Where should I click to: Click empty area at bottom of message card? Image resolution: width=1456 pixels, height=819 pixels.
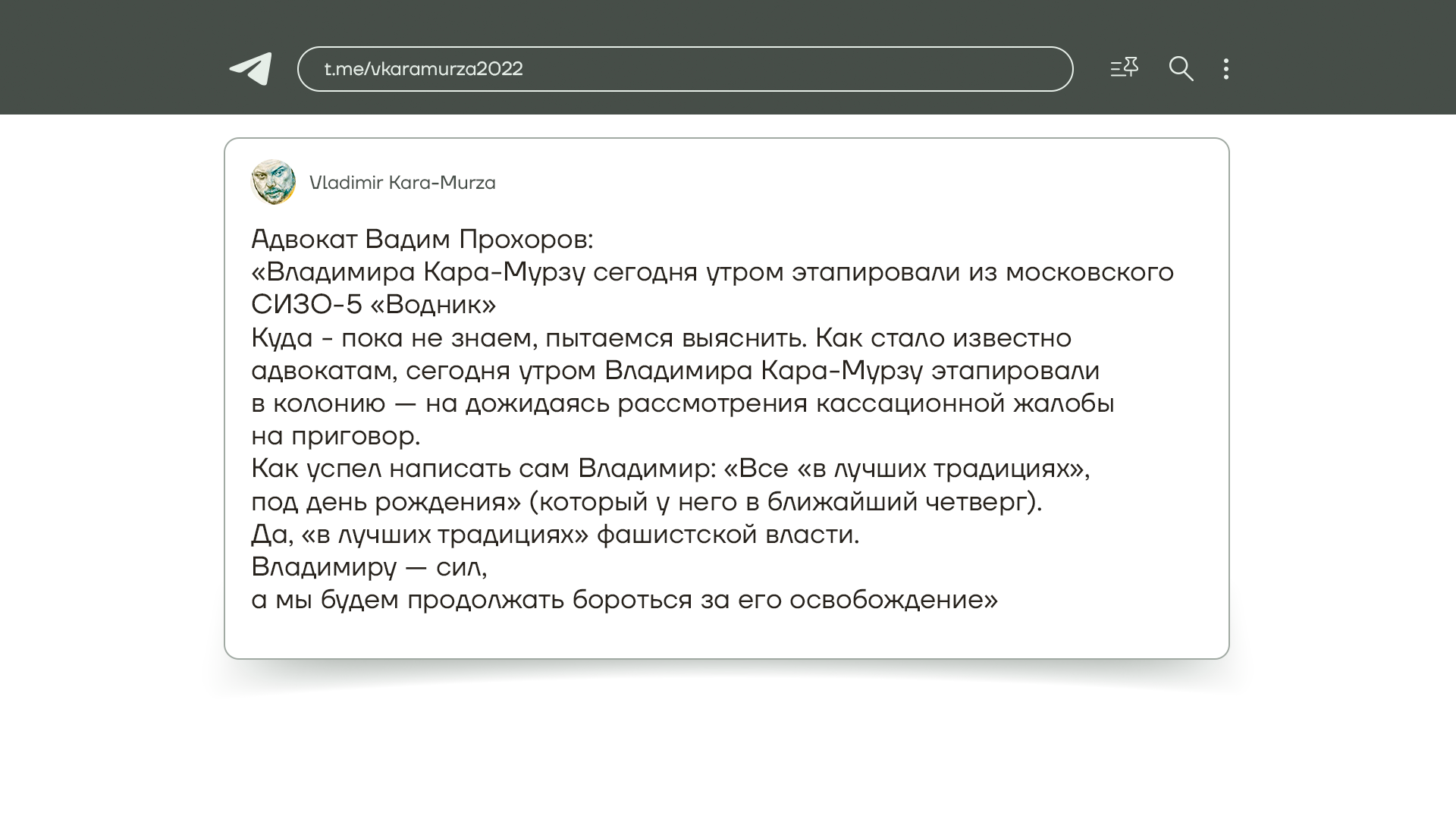point(726,635)
